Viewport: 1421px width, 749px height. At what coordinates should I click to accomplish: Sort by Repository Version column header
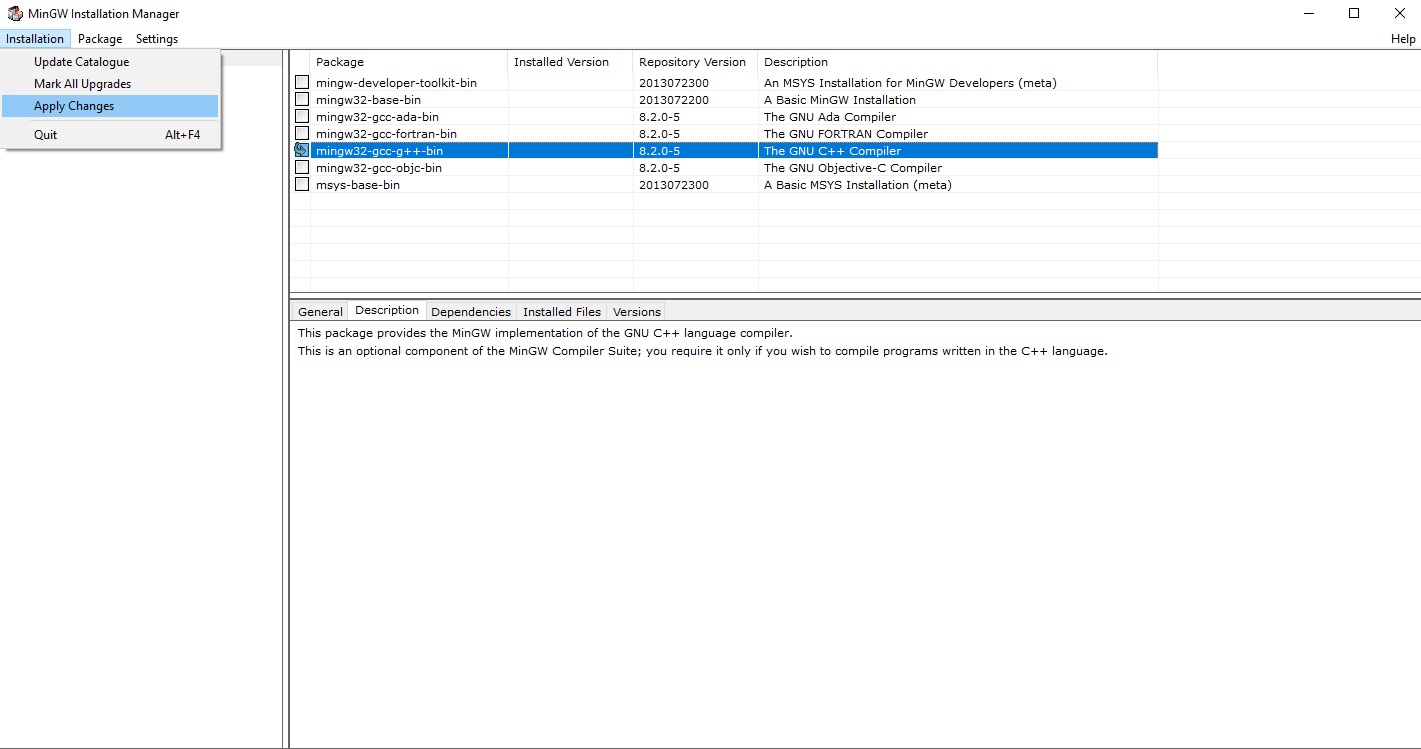696,62
